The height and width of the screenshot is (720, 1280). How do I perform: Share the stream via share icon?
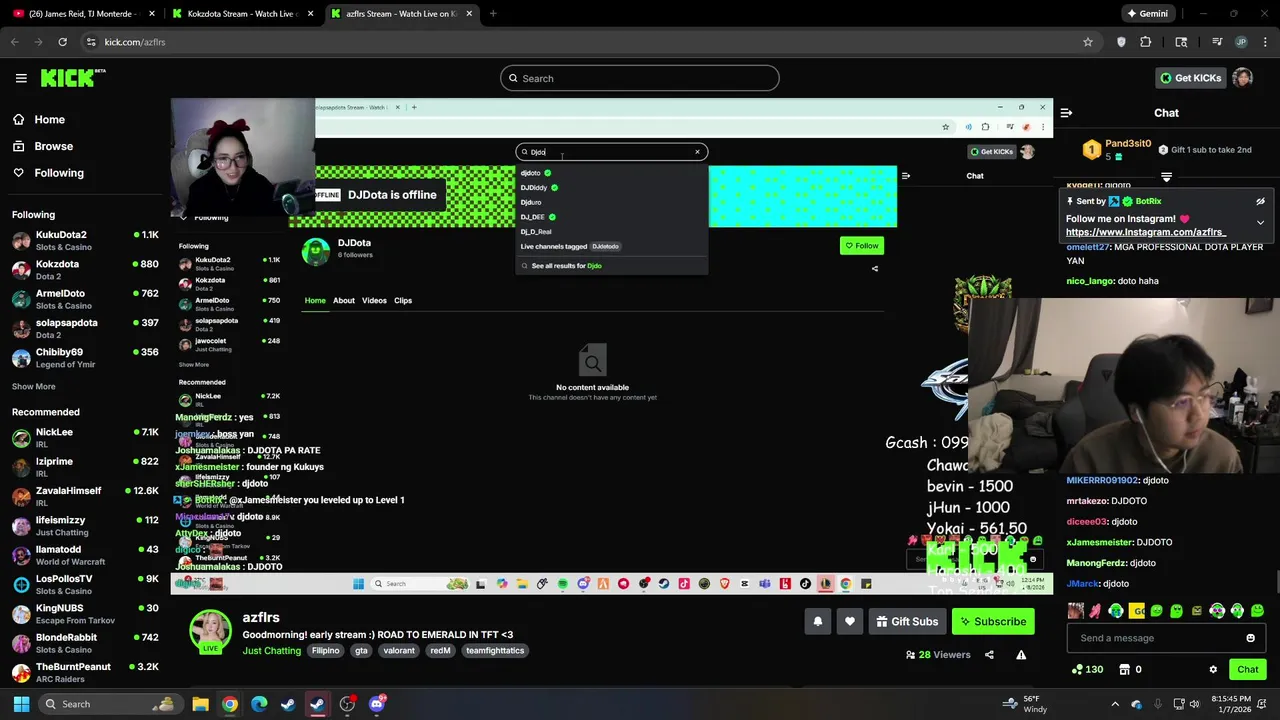[989, 655]
